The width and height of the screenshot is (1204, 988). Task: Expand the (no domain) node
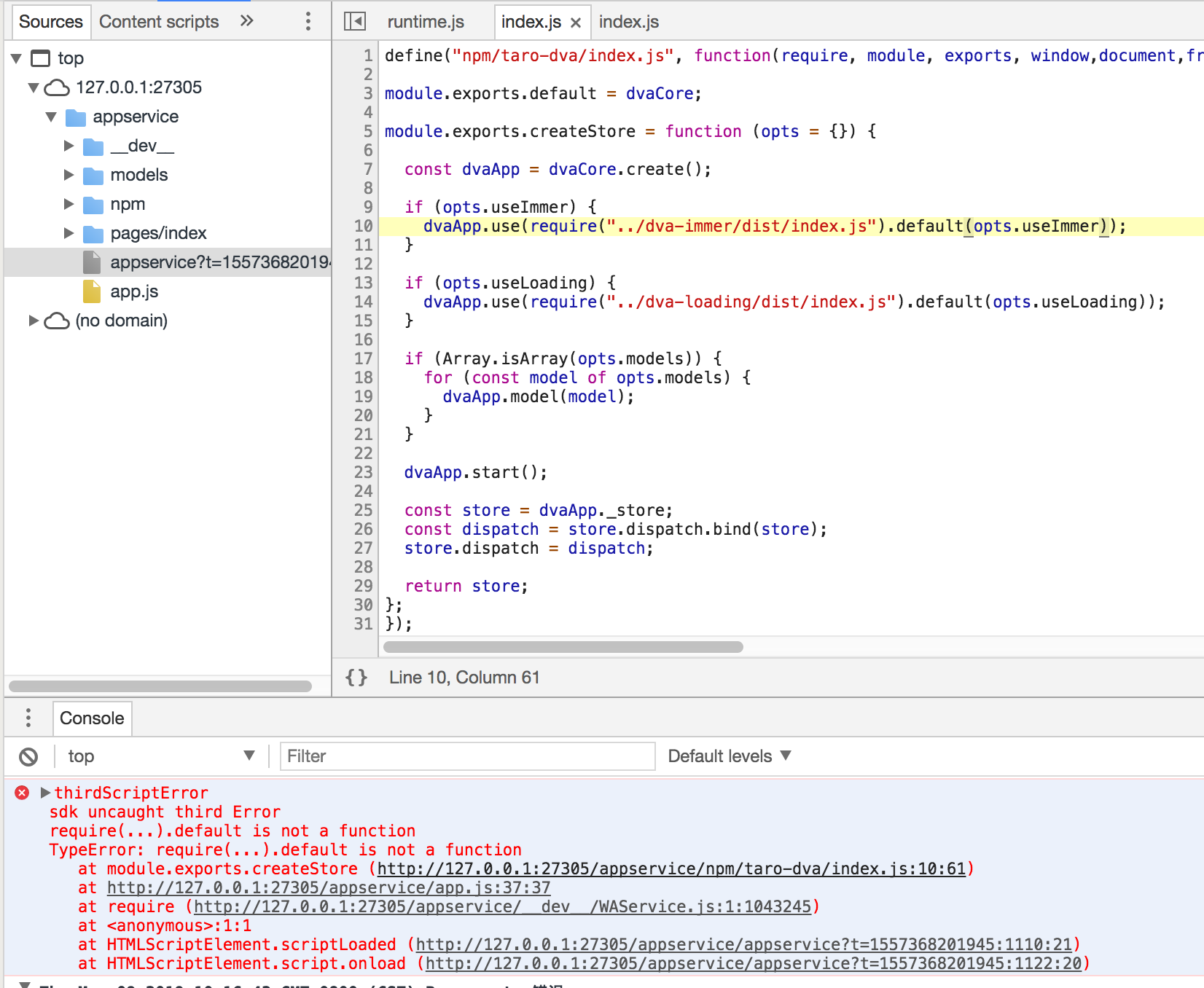pos(34,321)
